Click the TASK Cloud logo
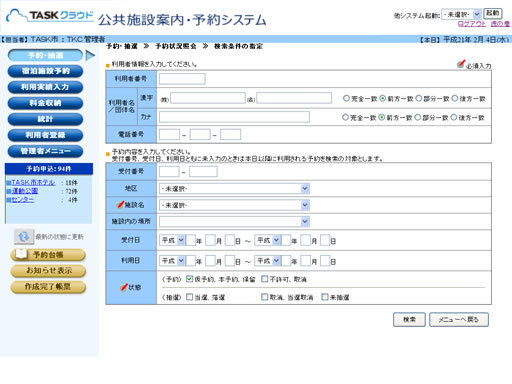Image resolution: width=512 pixels, height=384 pixels. click(x=50, y=16)
